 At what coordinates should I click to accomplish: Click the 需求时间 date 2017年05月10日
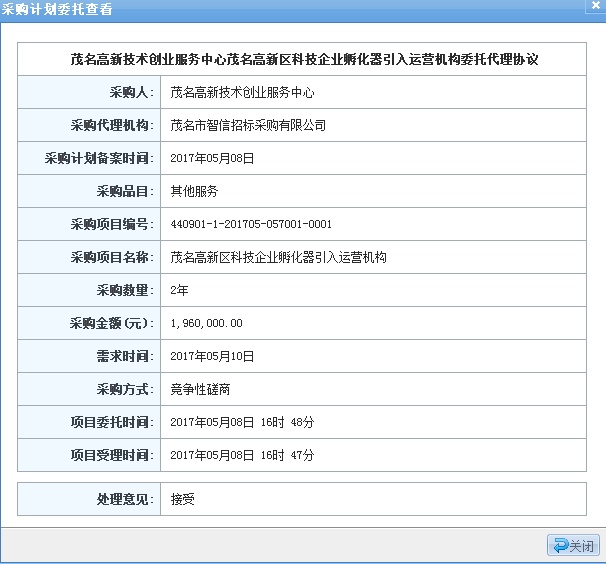click(x=213, y=356)
